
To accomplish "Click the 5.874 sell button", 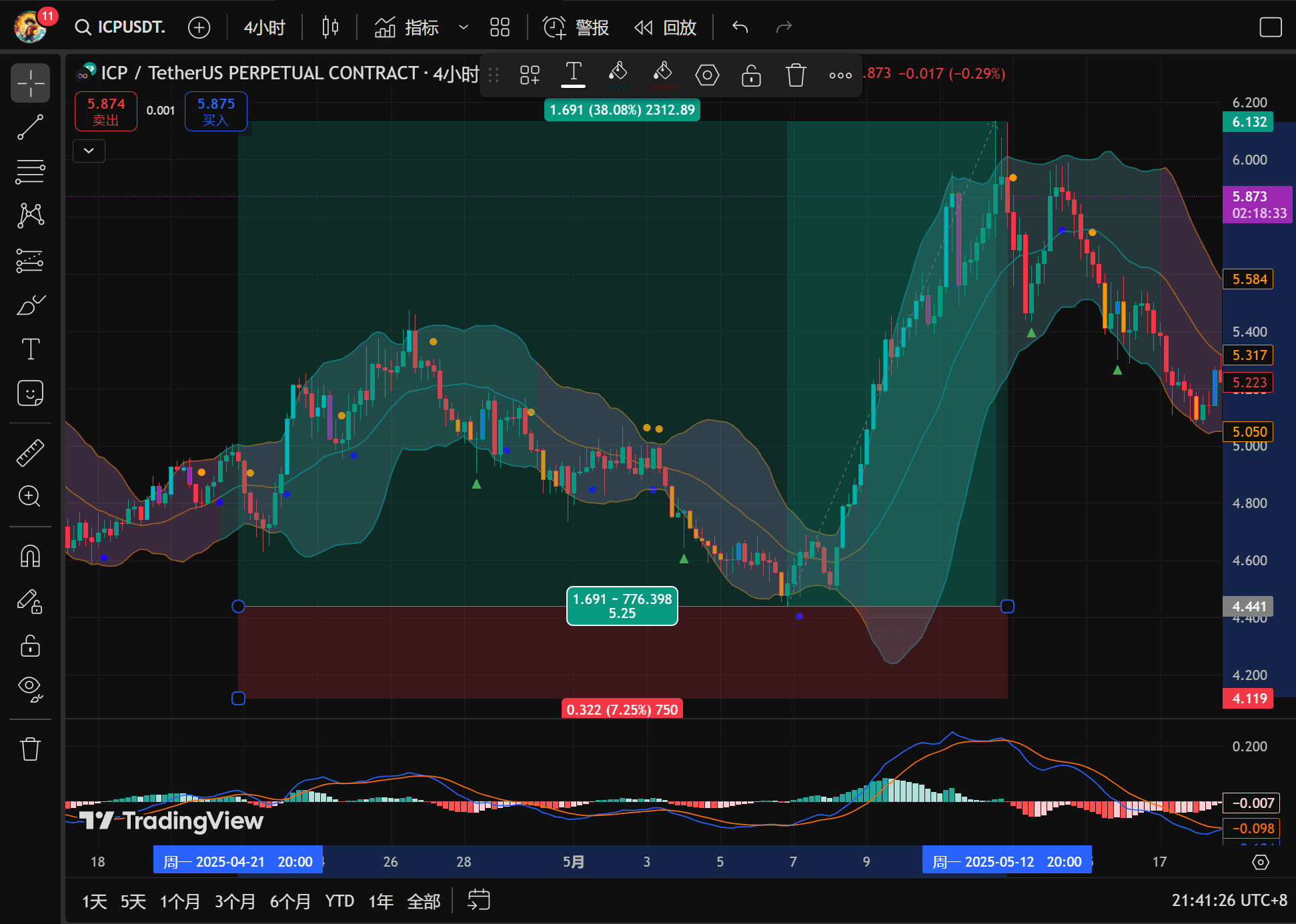I will (x=106, y=111).
